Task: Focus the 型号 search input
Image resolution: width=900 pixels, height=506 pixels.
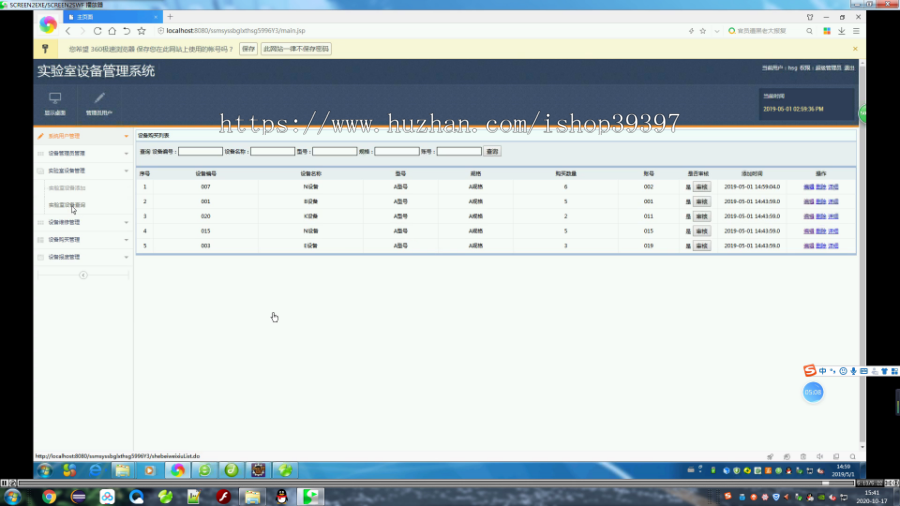Action: coord(335,151)
